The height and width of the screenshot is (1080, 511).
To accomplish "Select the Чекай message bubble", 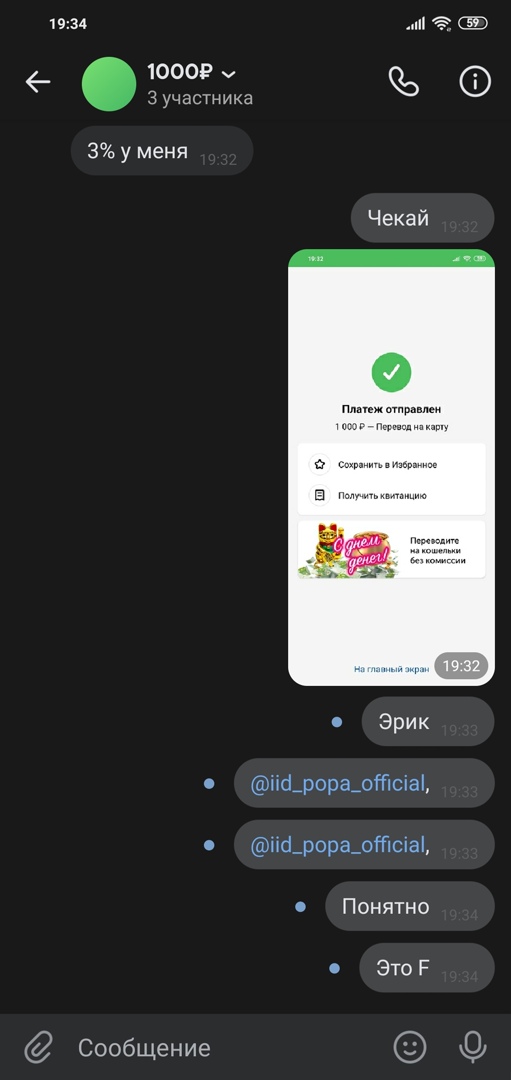I will pyautogui.click(x=423, y=218).
